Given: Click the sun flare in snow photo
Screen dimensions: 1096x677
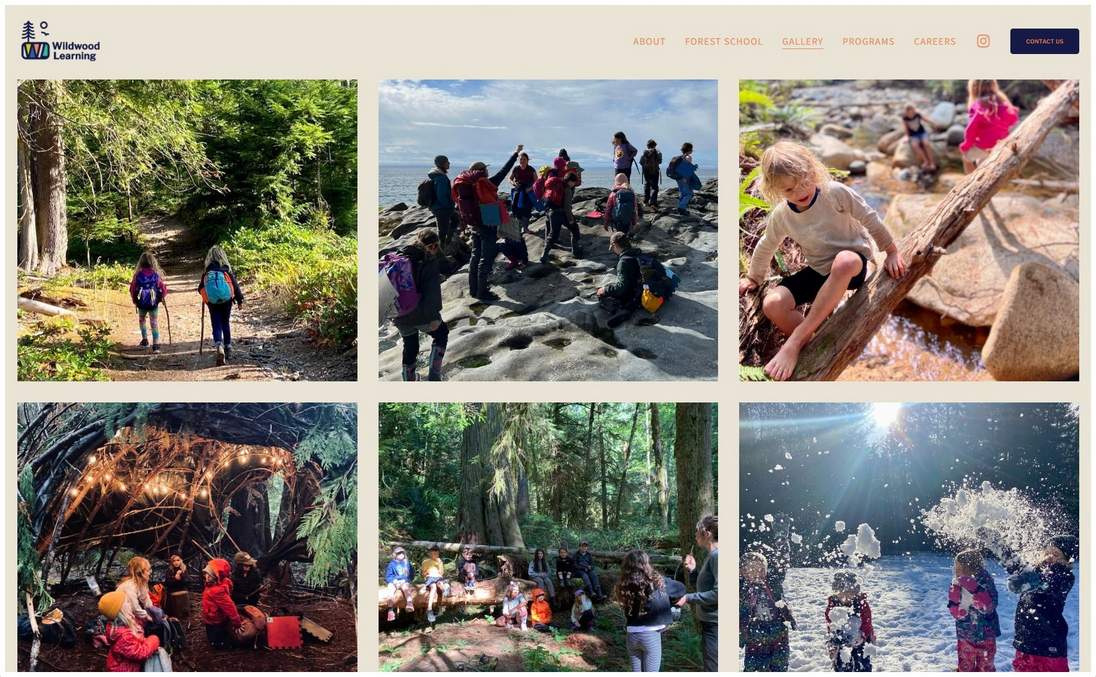Looking at the screenshot, I should pyautogui.click(x=885, y=416).
